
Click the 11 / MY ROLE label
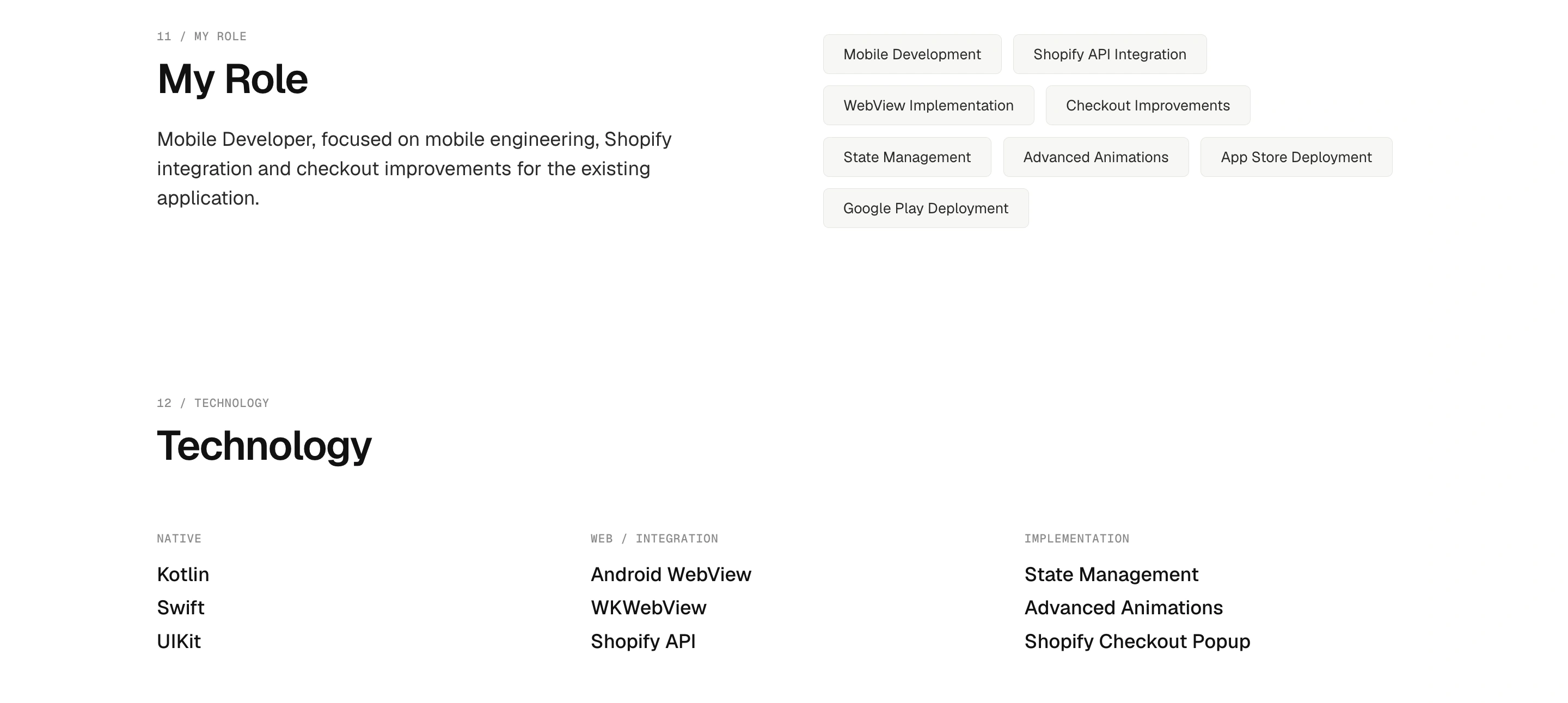(x=201, y=36)
